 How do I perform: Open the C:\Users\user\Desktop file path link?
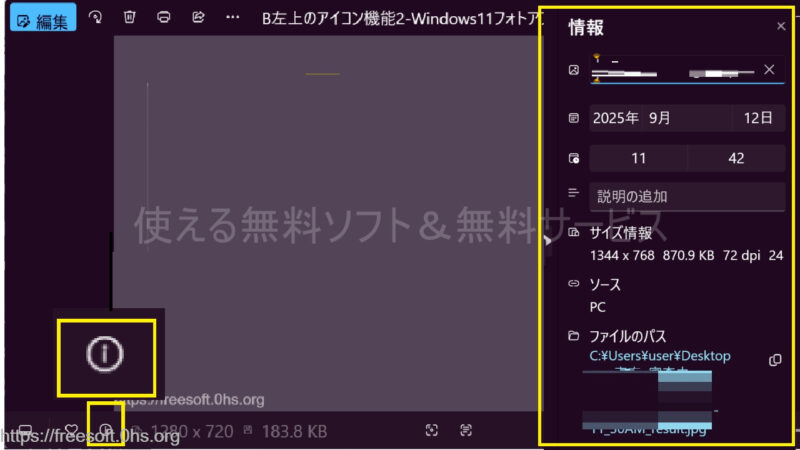660,356
